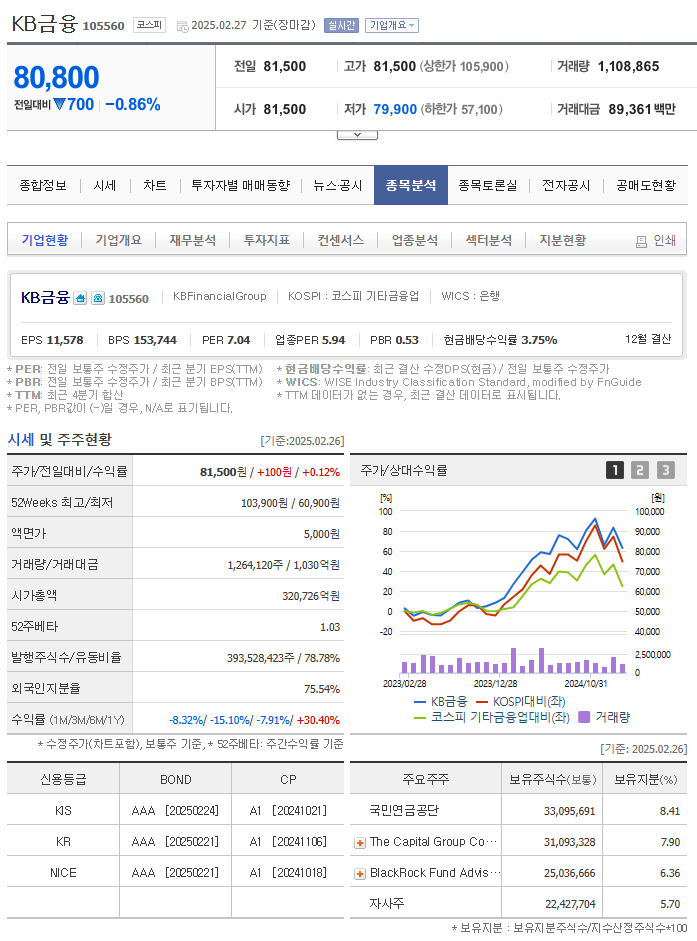Screen dimensions: 697x941
Task: Open the 기업개요 dropdown in header
Action: pos(391,25)
